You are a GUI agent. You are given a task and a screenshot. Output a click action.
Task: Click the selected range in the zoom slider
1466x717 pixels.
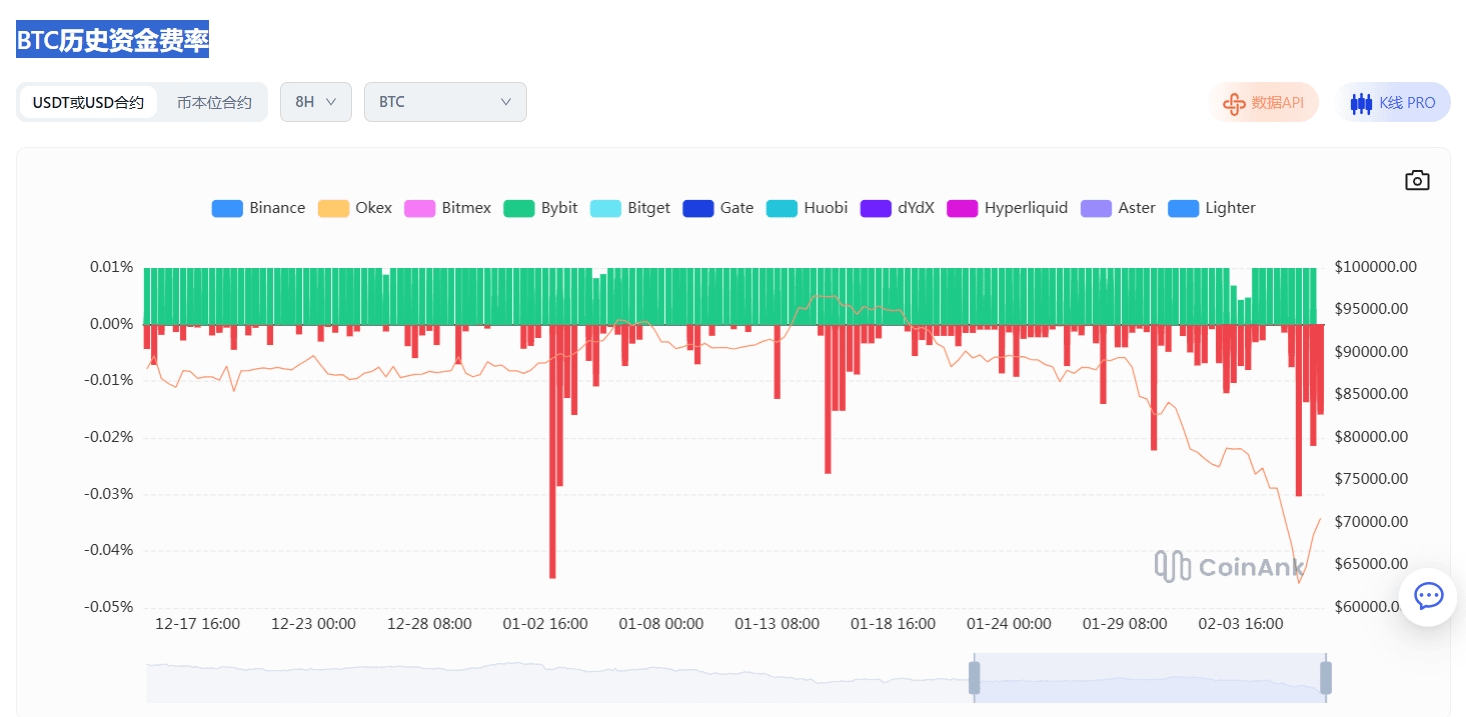click(x=1150, y=678)
